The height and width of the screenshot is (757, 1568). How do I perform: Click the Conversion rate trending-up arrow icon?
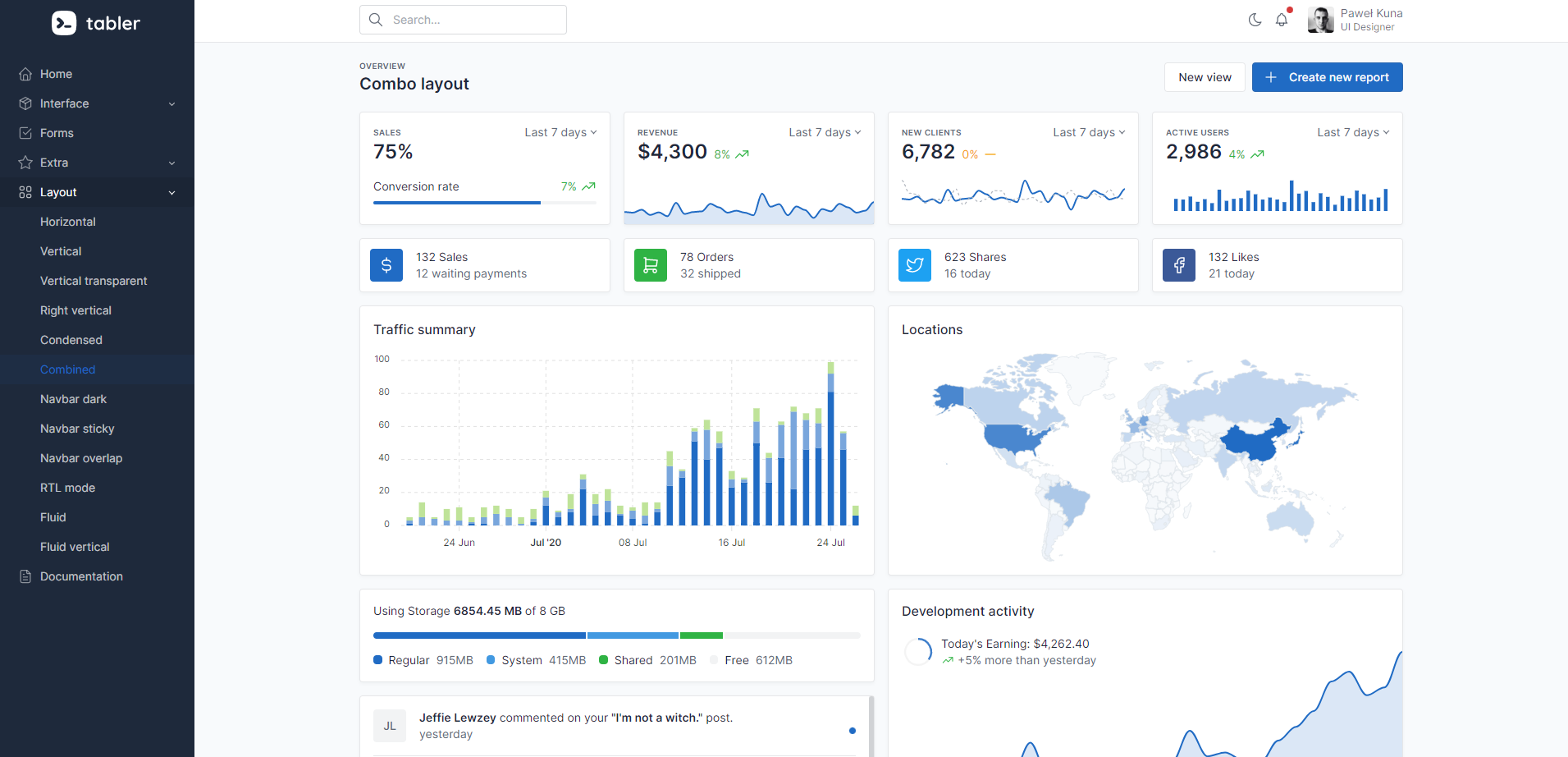(588, 186)
